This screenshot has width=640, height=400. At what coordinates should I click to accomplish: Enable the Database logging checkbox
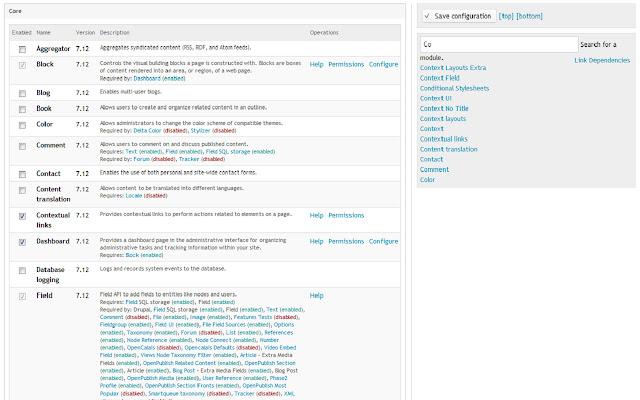pyautogui.click(x=22, y=271)
